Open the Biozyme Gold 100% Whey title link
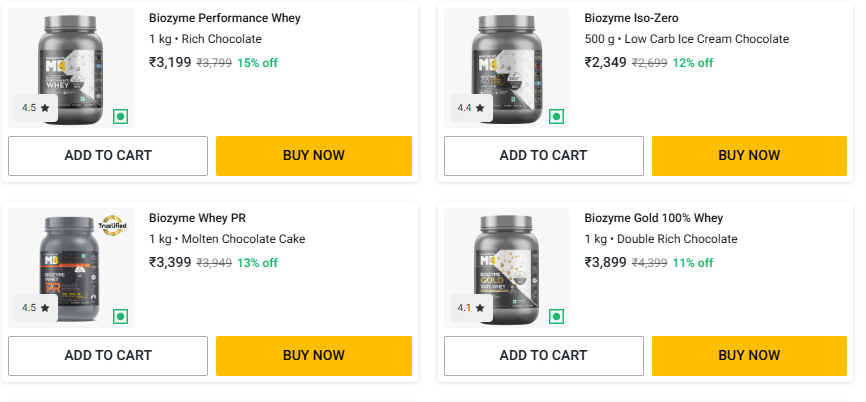Screen dimensions: 866x402 click(653, 218)
